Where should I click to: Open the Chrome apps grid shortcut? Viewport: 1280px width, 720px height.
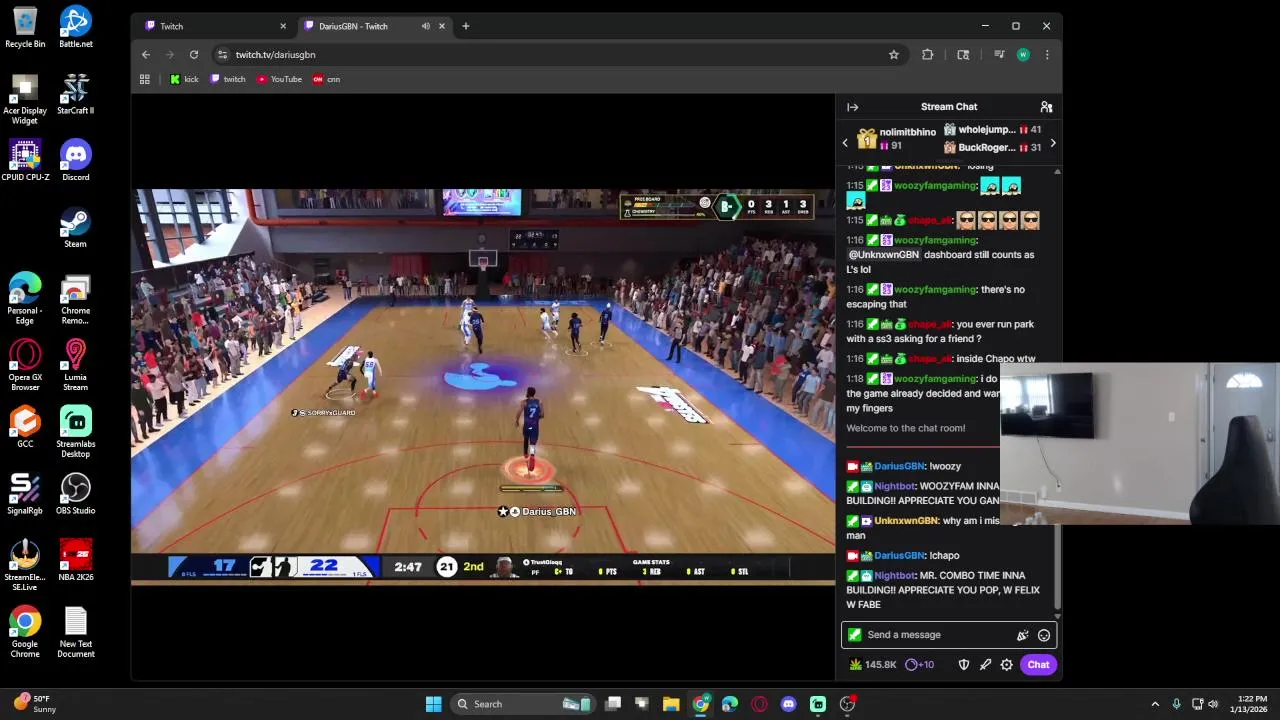click(x=145, y=79)
